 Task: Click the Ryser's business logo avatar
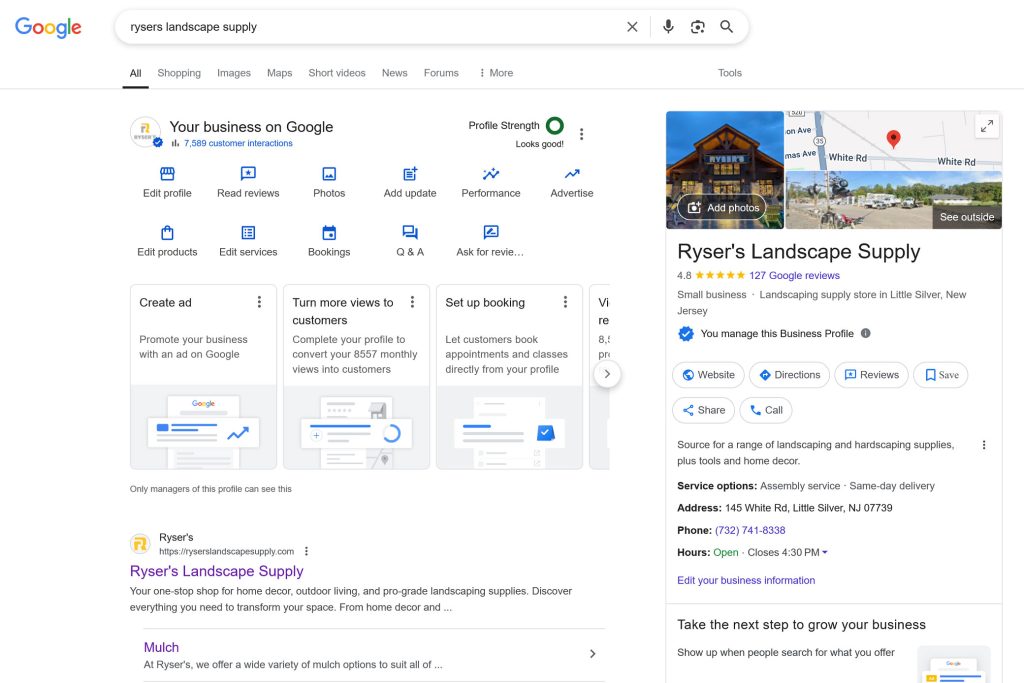pos(146,133)
